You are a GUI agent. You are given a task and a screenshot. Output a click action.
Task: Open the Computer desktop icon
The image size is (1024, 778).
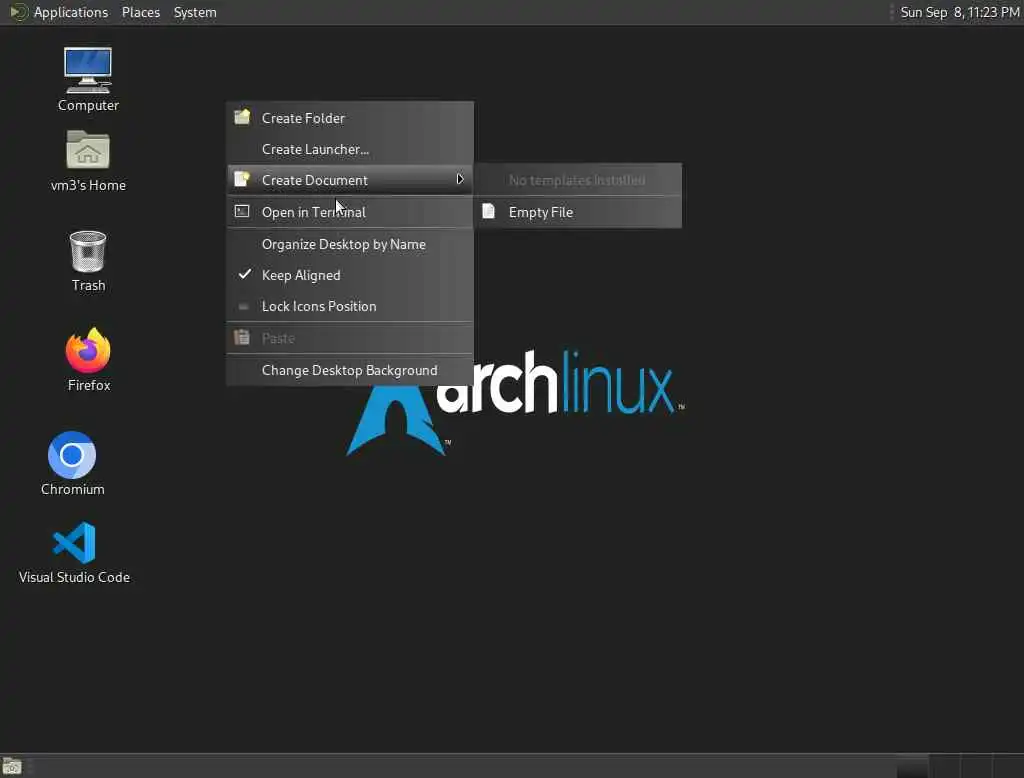[x=88, y=71]
